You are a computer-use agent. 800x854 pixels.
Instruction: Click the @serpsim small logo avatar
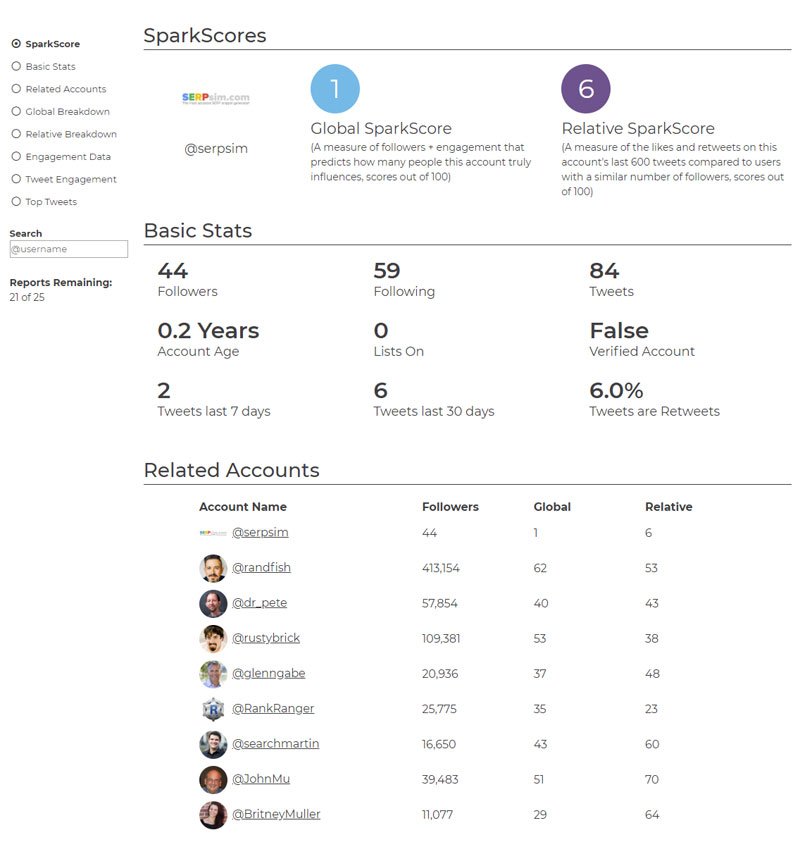pyautogui.click(x=213, y=533)
